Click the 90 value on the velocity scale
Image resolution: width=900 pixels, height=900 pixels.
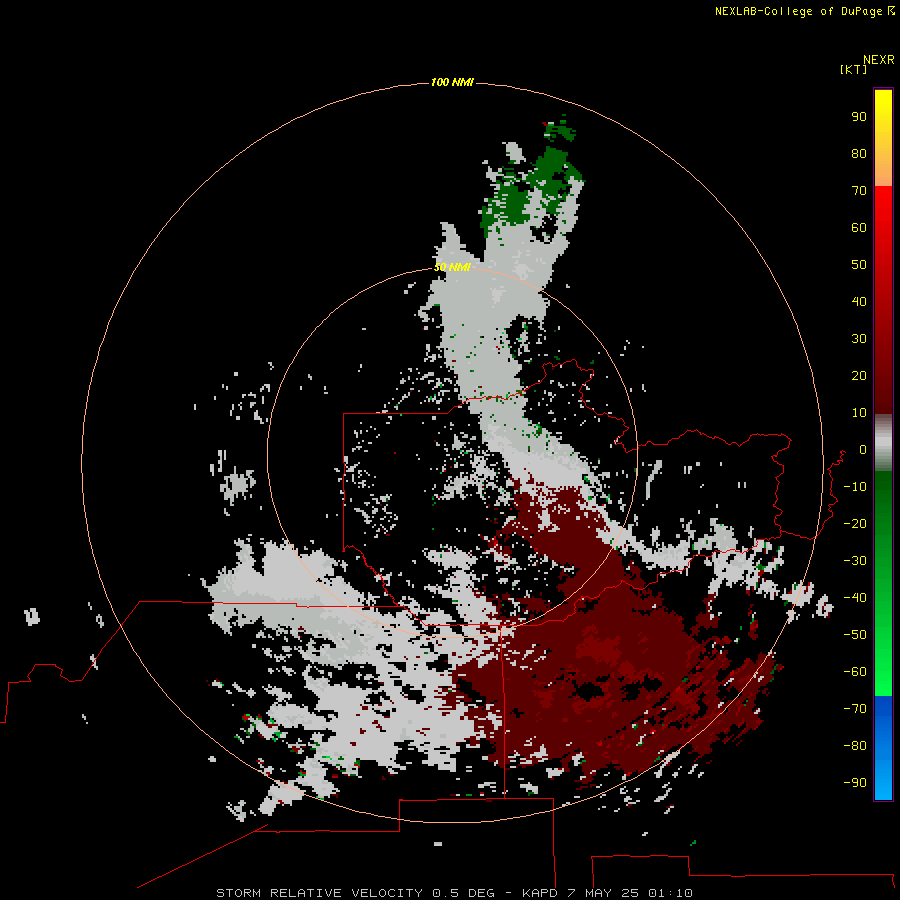pyautogui.click(x=859, y=117)
